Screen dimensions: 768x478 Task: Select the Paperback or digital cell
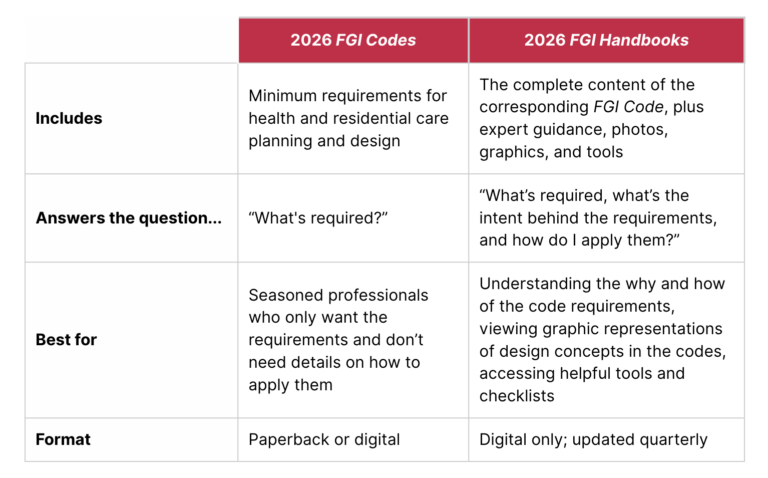(353, 439)
